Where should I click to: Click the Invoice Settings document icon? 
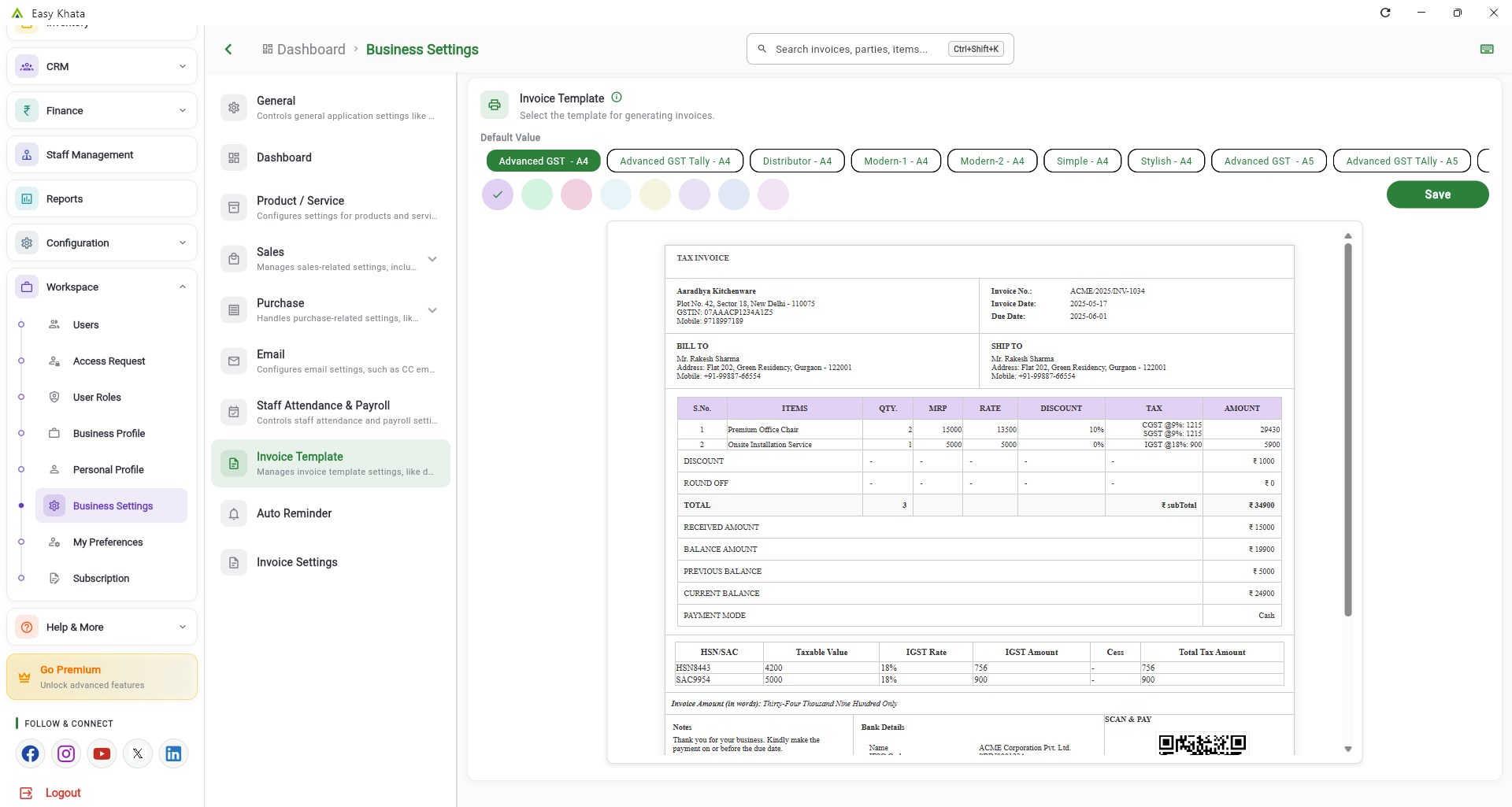[x=234, y=563]
